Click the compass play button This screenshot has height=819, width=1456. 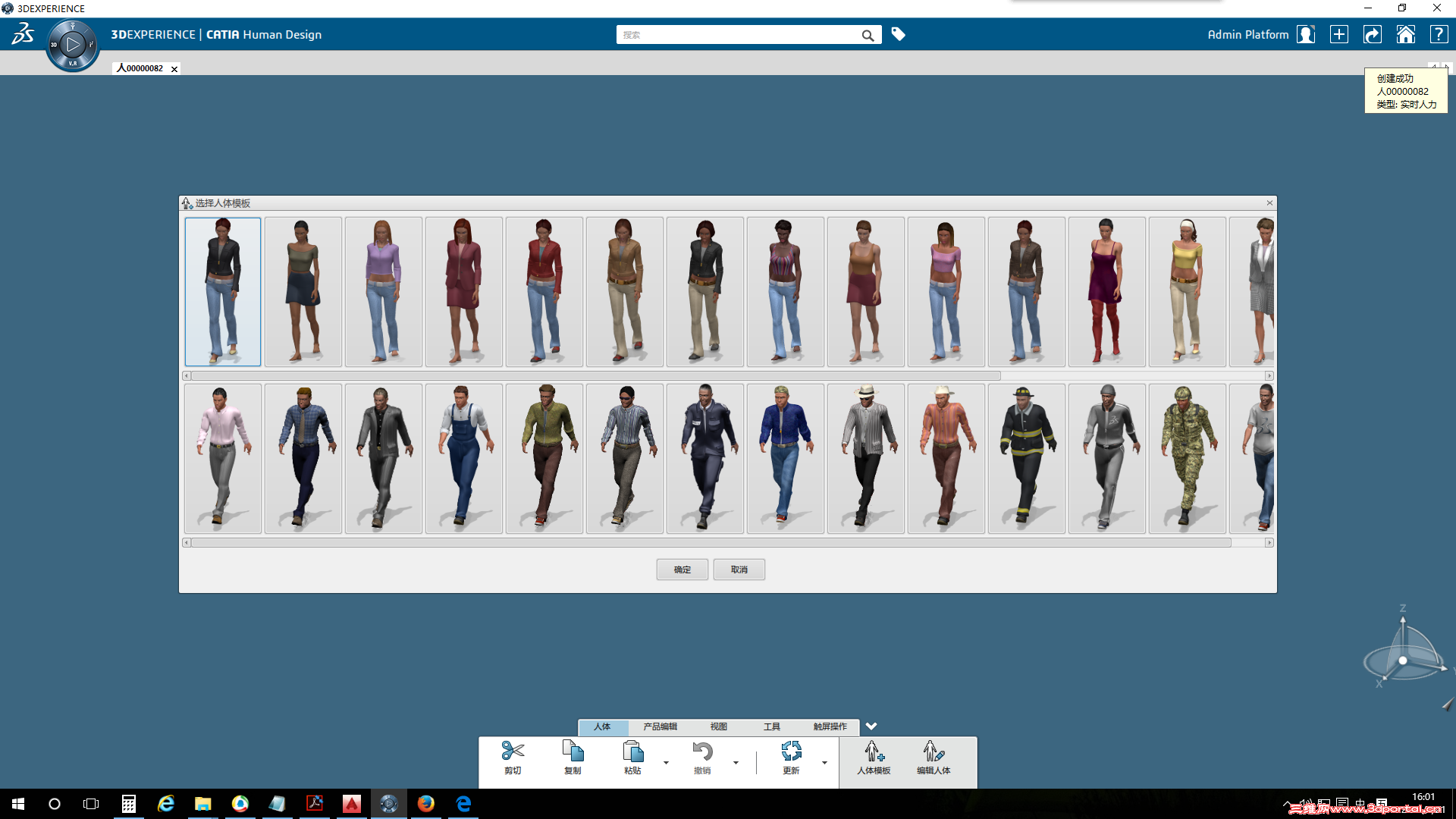pos(73,45)
